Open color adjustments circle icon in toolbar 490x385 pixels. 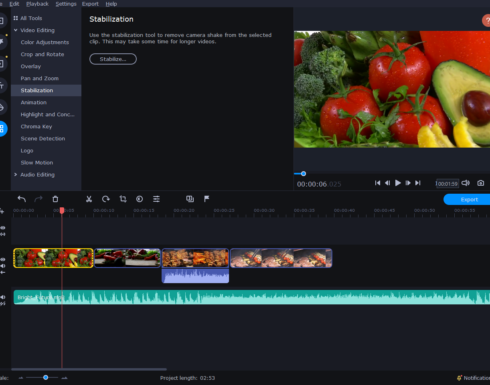tap(139, 199)
